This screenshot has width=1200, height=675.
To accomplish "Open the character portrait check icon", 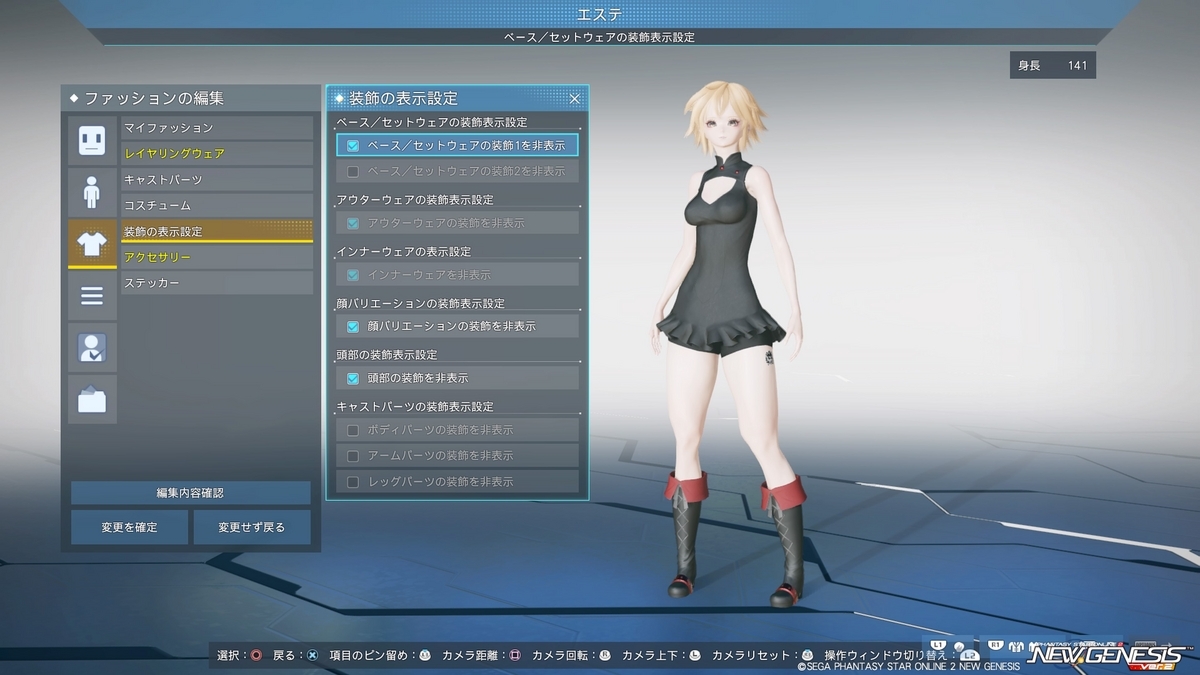I will 92,347.
